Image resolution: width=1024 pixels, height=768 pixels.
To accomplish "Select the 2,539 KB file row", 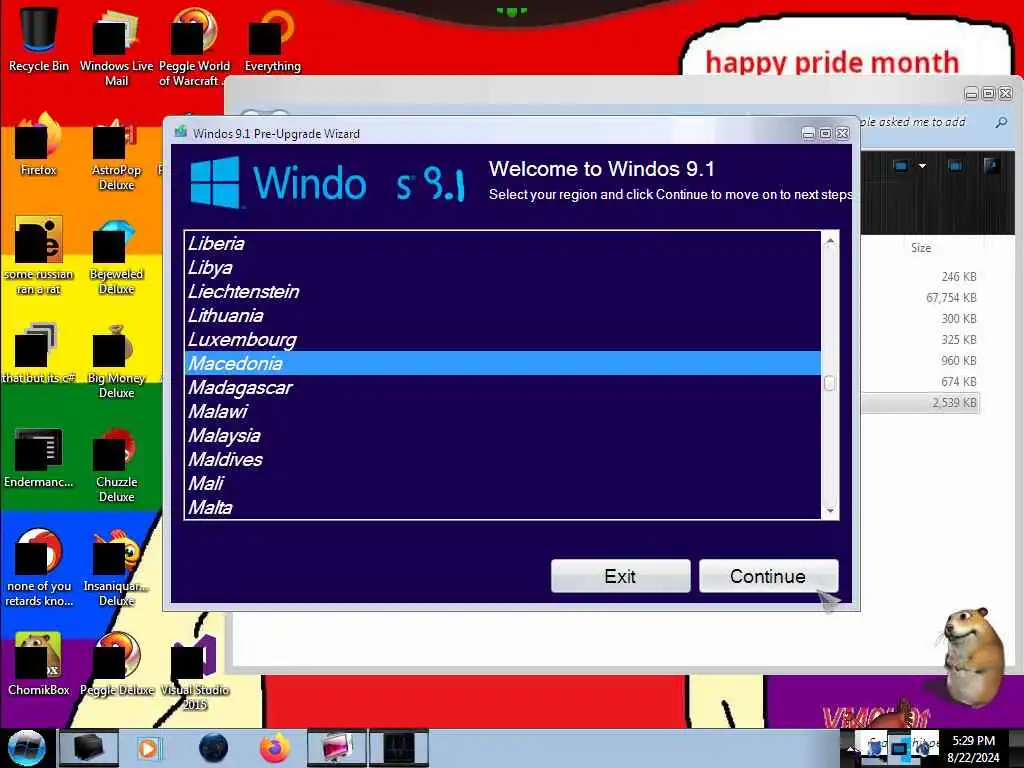I will coord(920,402).
